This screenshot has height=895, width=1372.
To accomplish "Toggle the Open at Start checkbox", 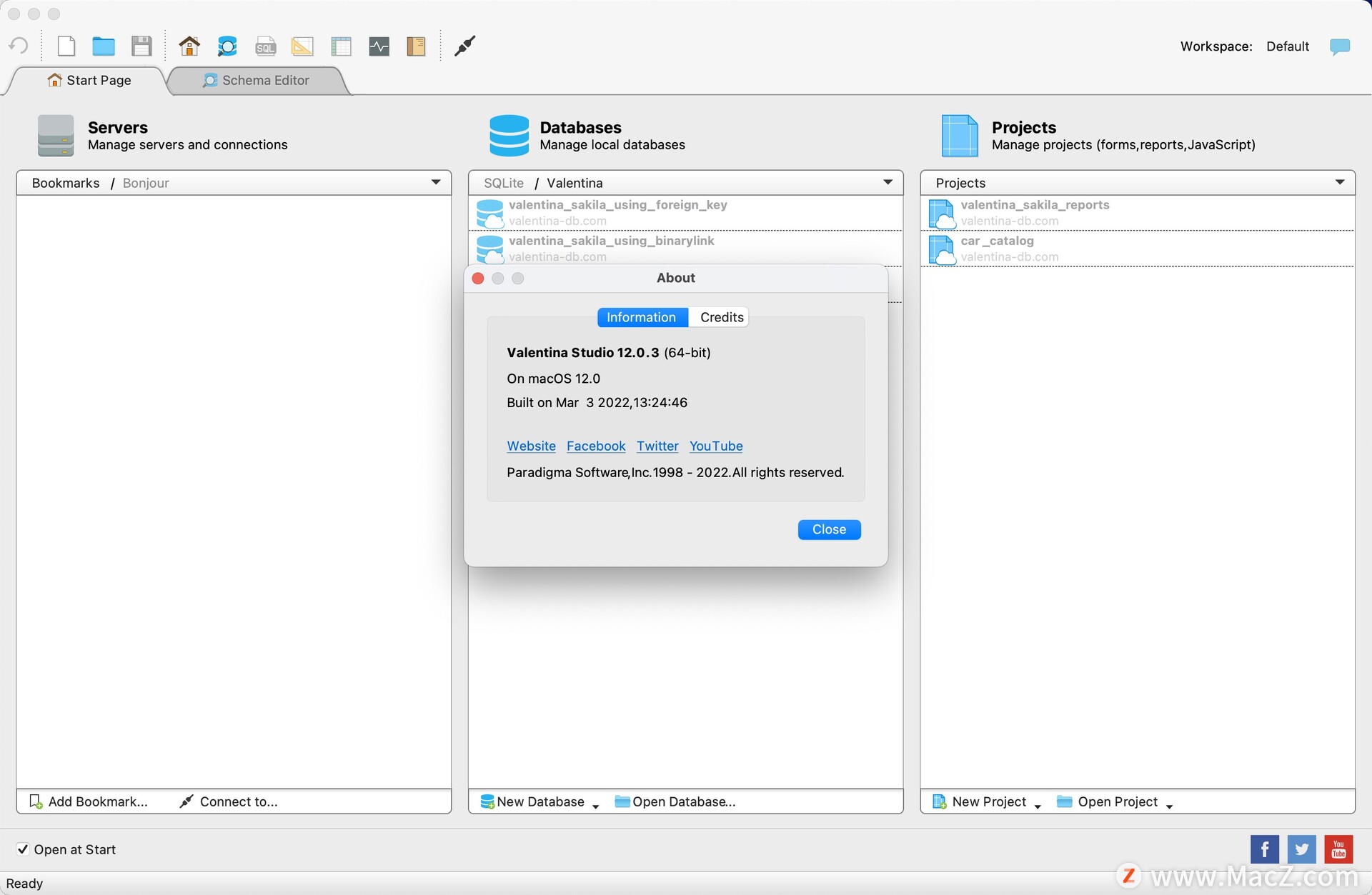I will [x=23, y=849].
